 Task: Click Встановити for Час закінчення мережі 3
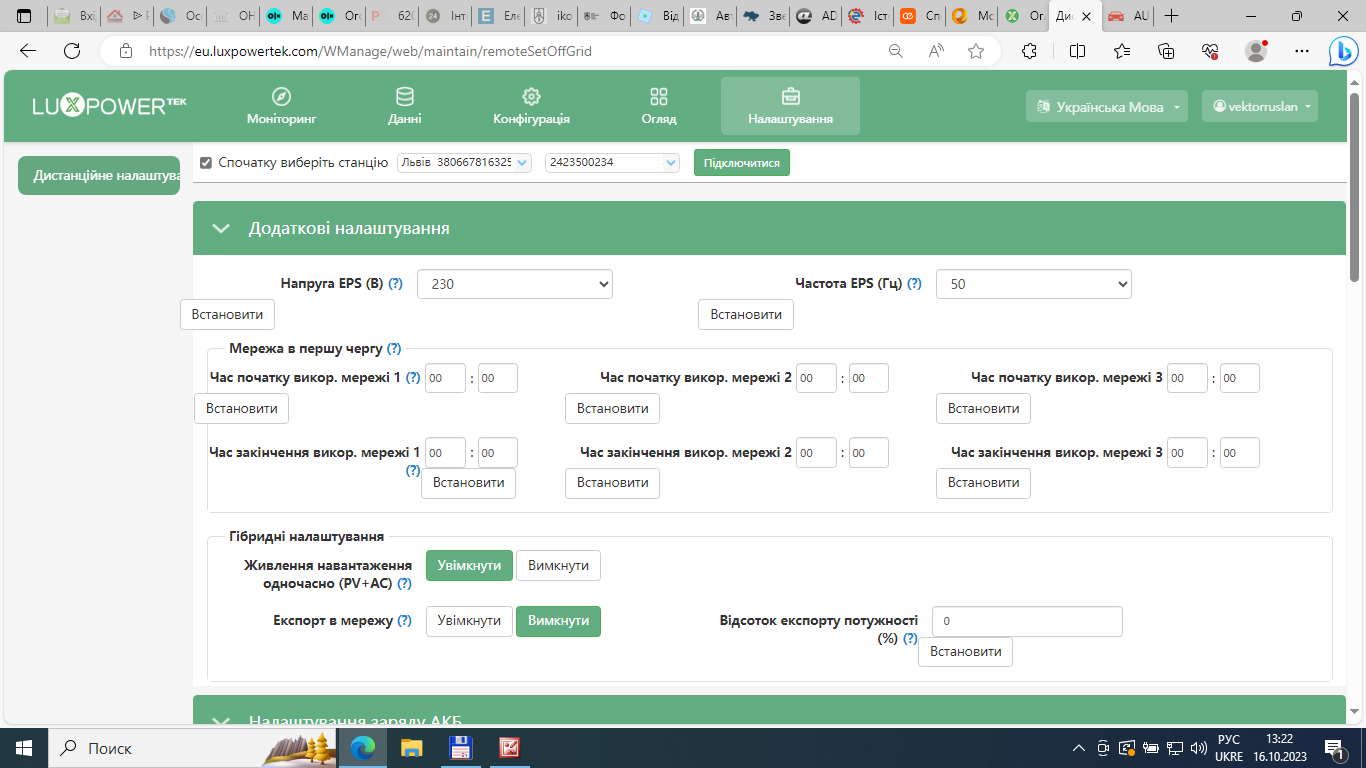click(x=983, y=482)
